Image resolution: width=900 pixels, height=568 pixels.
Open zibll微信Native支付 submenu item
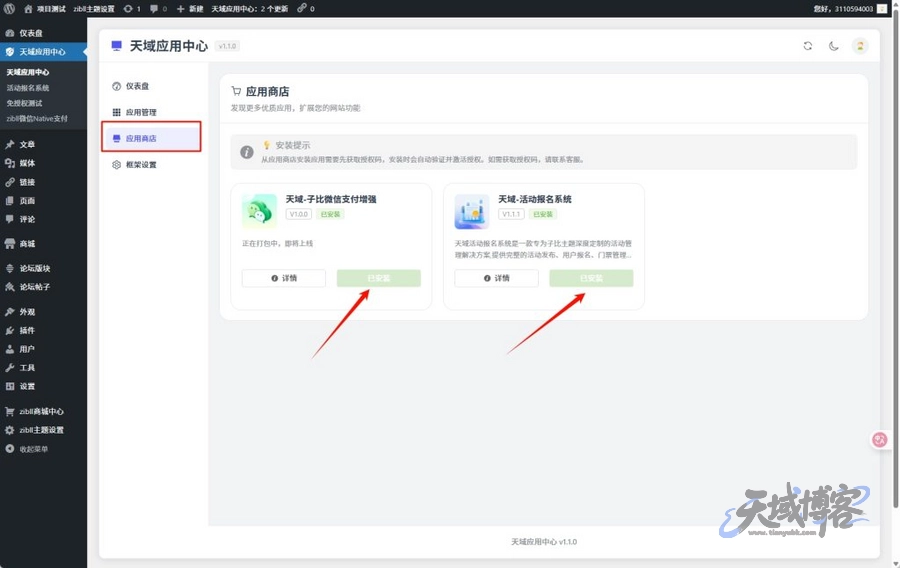click(x=37, y=119)
